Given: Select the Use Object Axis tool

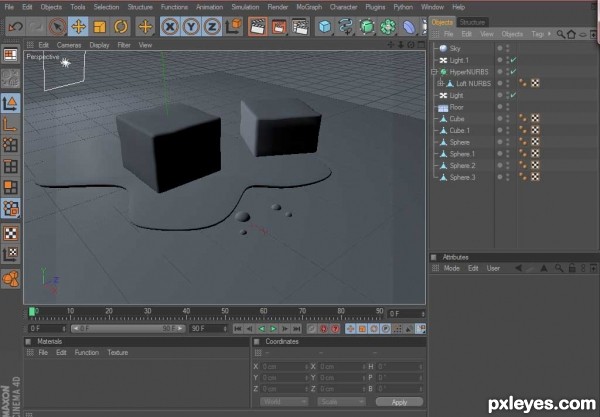Looking at the screenshot, I should [x=10, y=125].
